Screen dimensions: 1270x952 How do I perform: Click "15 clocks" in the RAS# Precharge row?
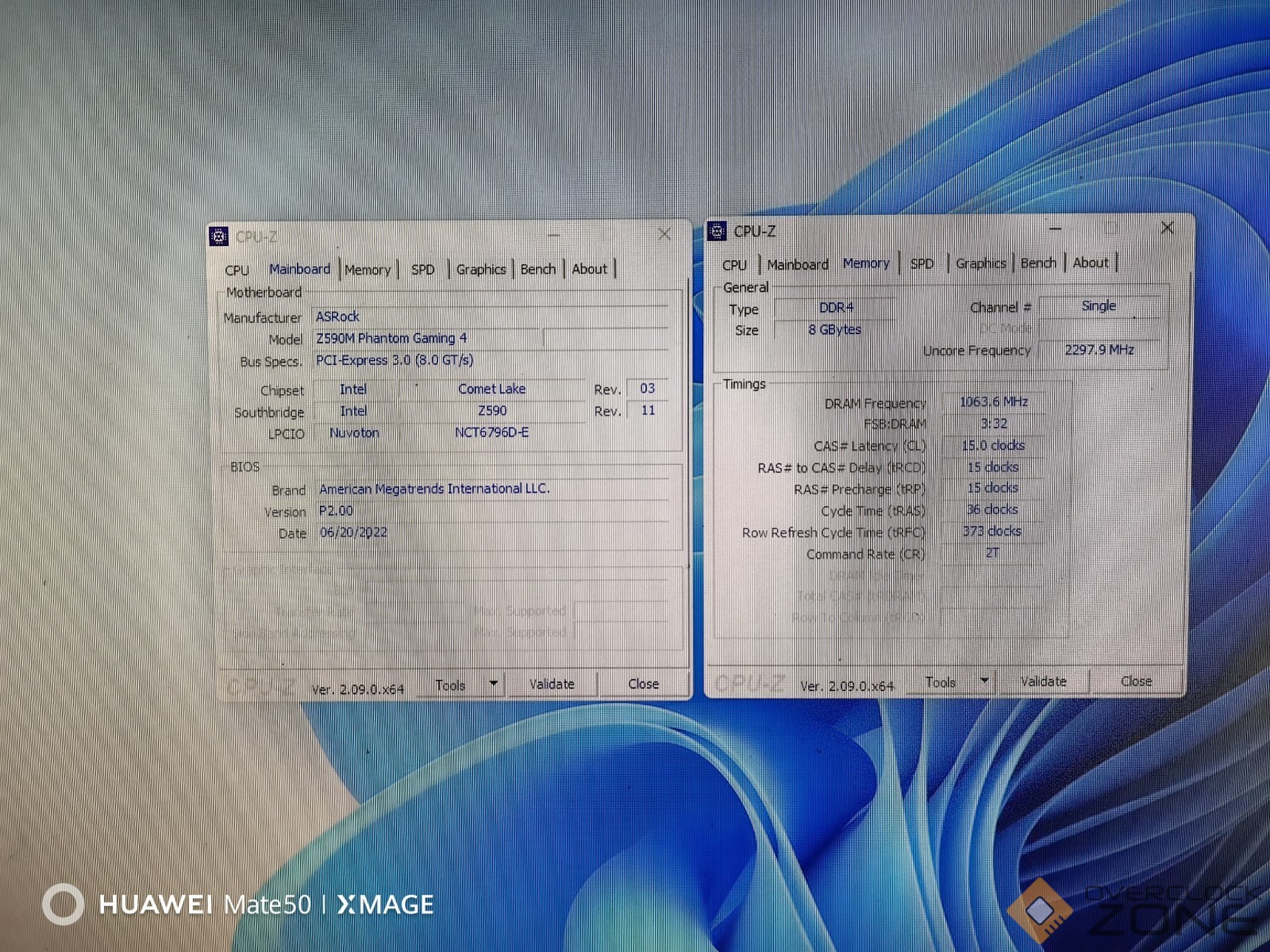[x=992, y=488]
